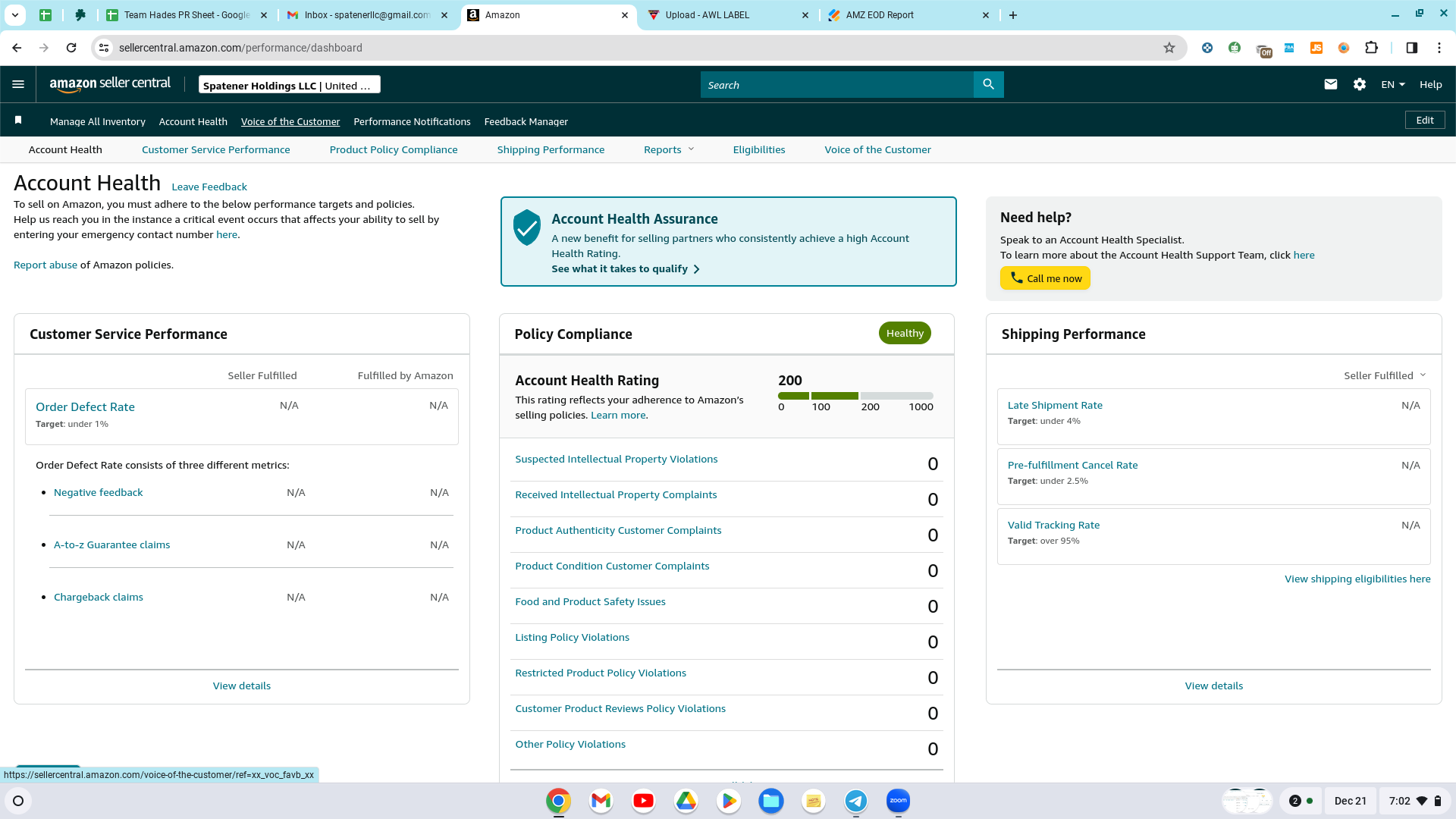Open the Eligibilities tab

click(759, 150)
